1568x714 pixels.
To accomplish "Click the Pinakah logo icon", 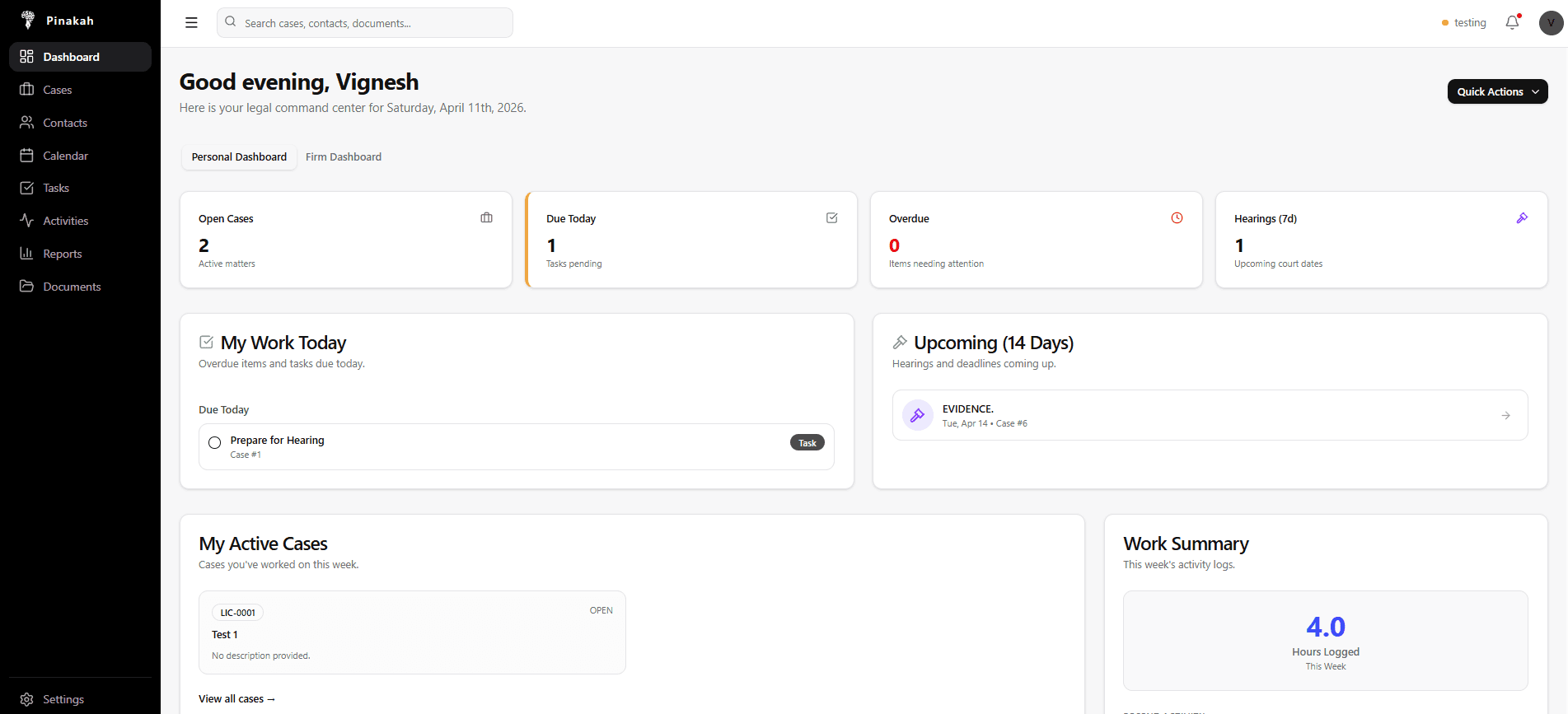I will (x=28, y=21).
